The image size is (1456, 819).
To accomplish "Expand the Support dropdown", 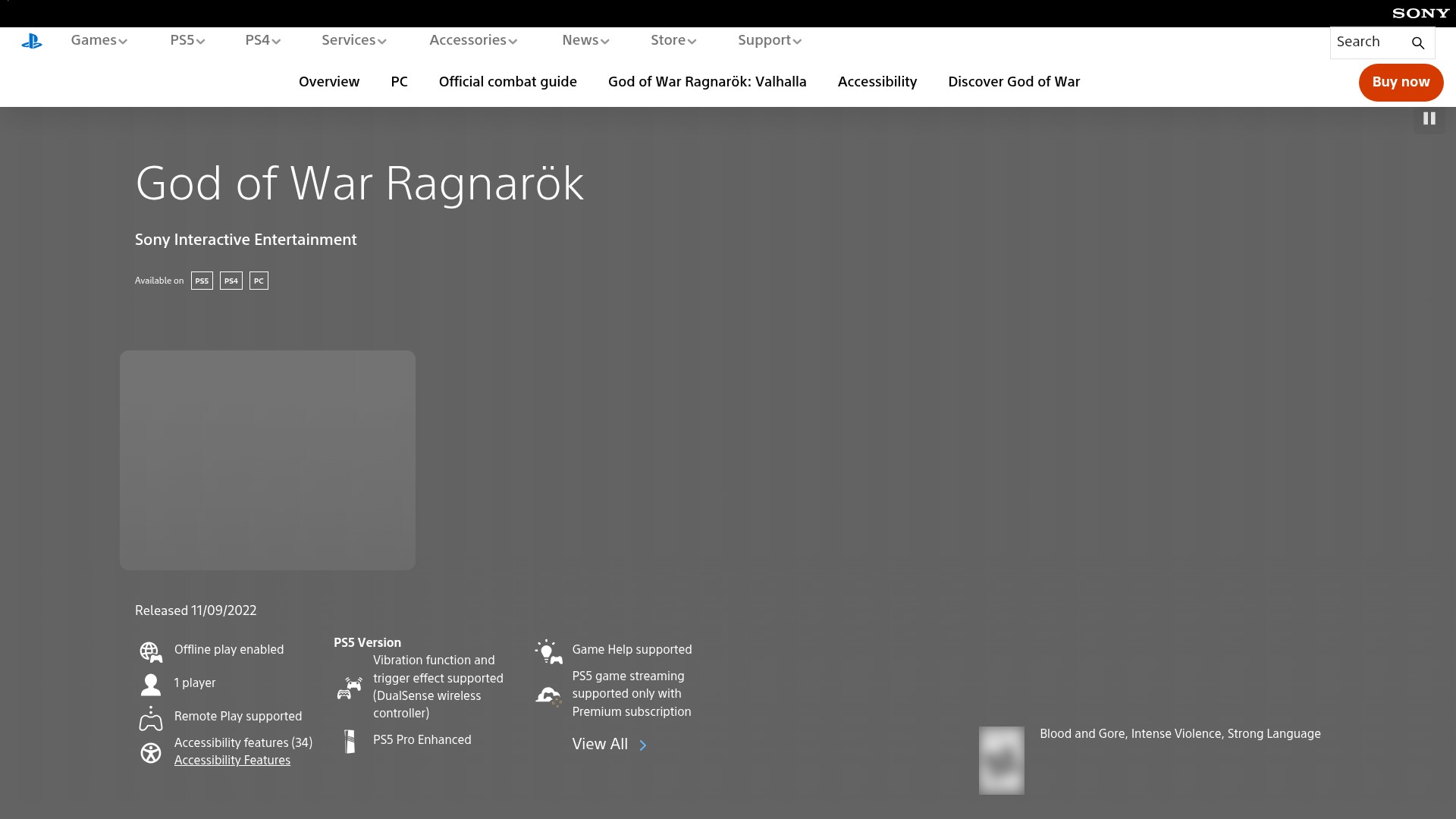I will tap(769, 40).
